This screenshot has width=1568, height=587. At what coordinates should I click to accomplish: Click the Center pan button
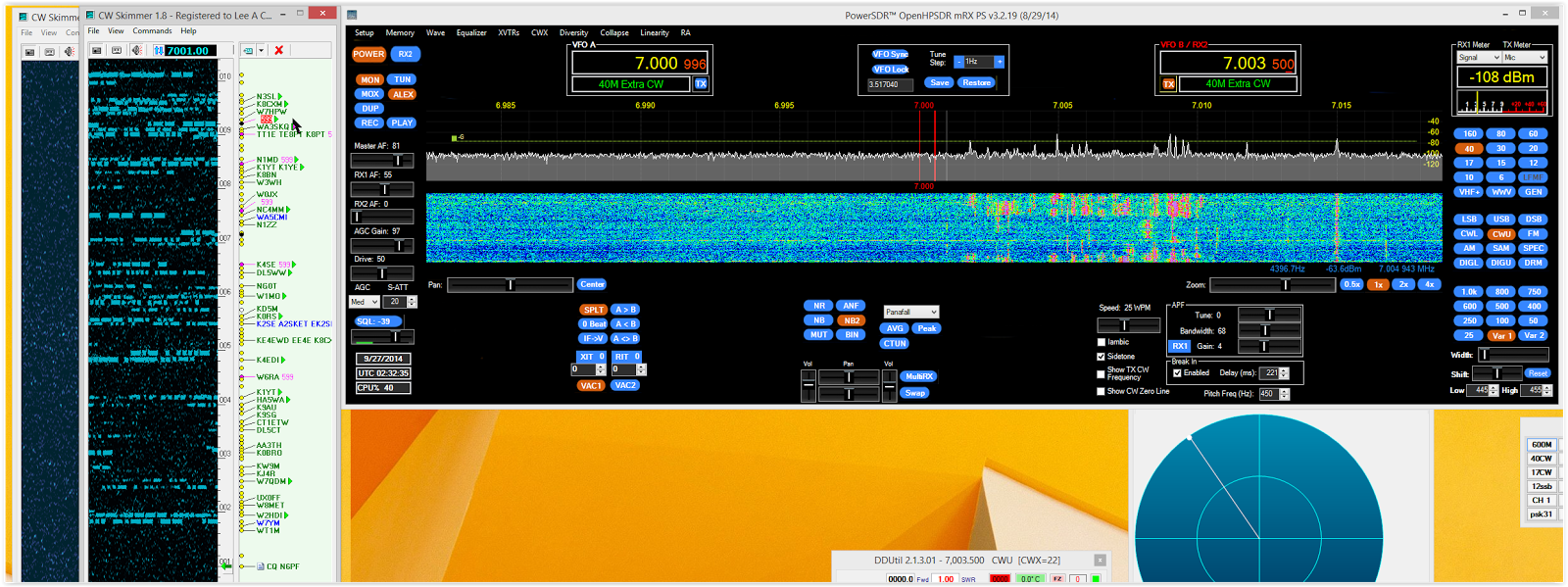click(592, 284)
